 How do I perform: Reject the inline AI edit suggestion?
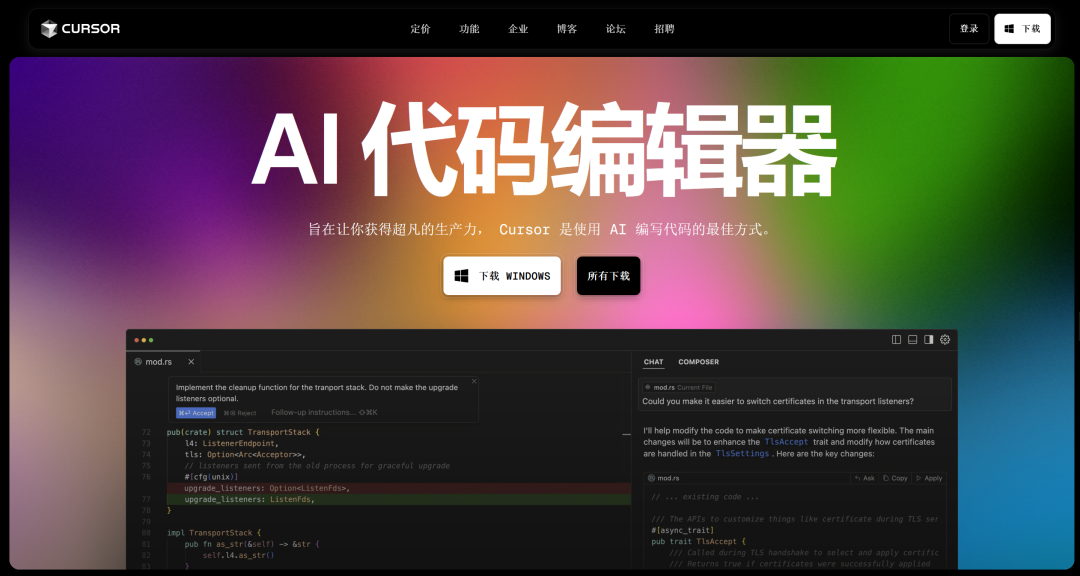coord(240,413)
